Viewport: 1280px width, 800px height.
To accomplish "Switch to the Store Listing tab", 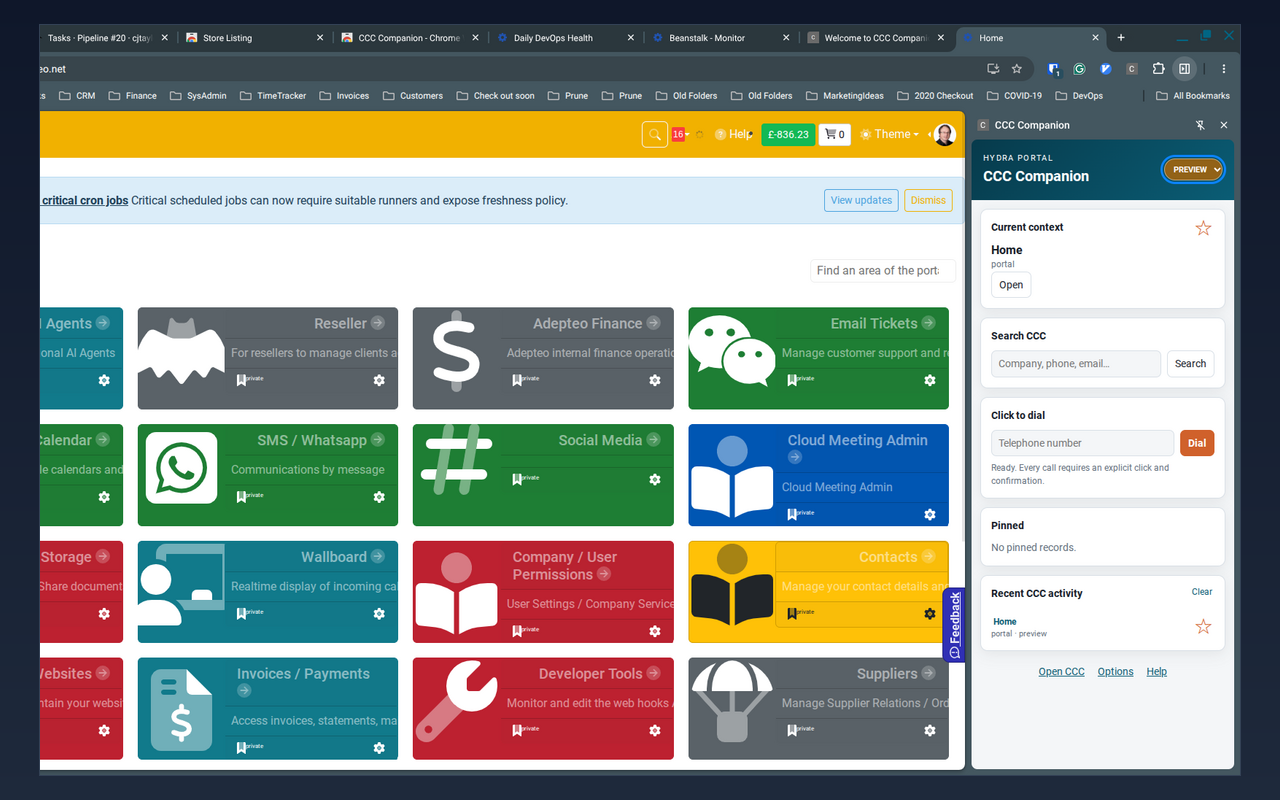I will click(254, 38).
